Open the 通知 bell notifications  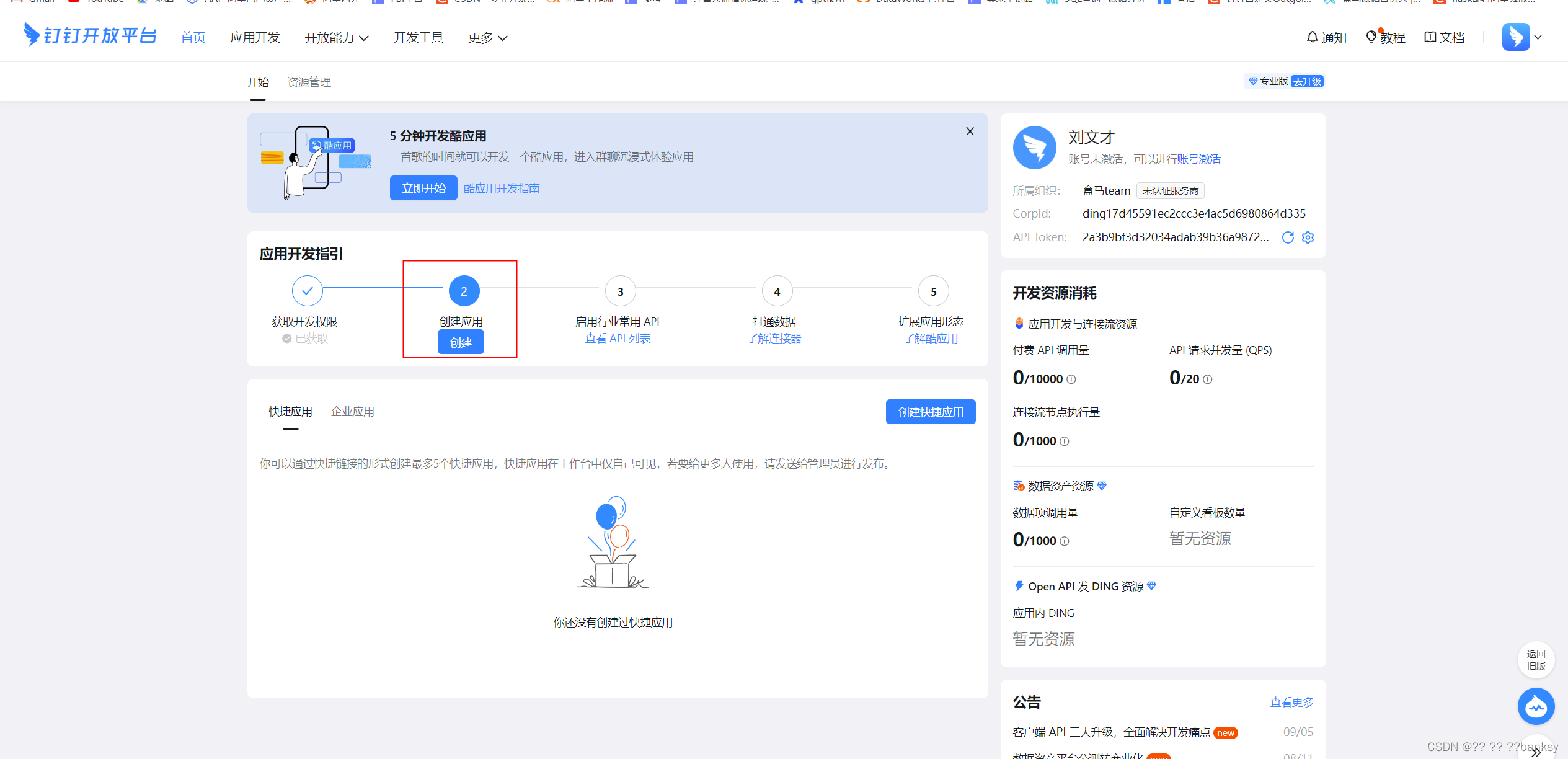pyautogui.click(x=1326, y=37)
